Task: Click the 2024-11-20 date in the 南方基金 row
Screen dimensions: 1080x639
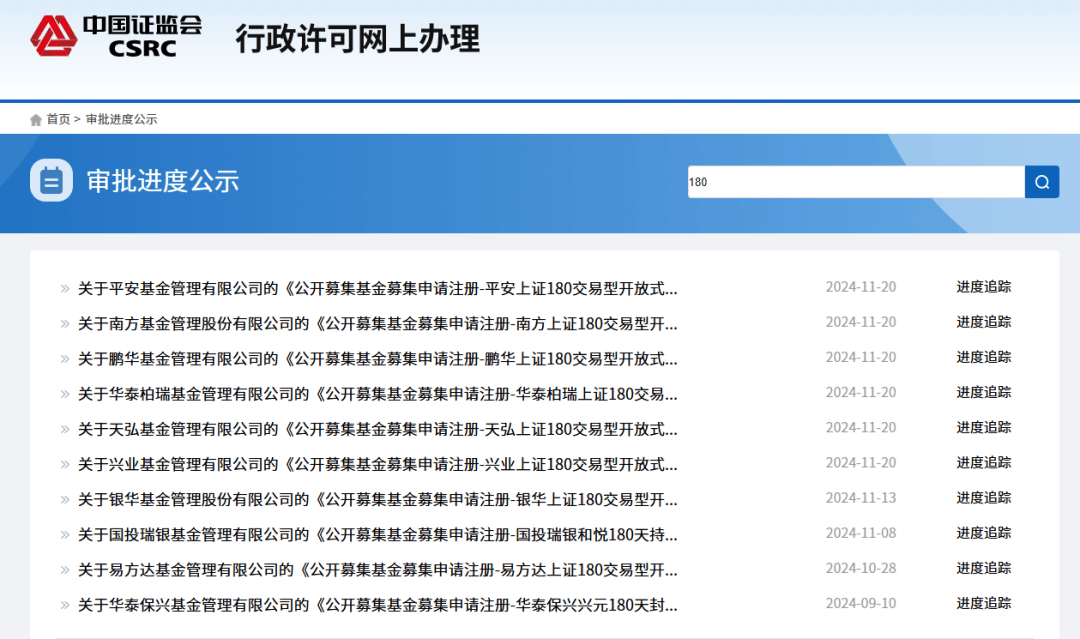Action: [861, 322]
